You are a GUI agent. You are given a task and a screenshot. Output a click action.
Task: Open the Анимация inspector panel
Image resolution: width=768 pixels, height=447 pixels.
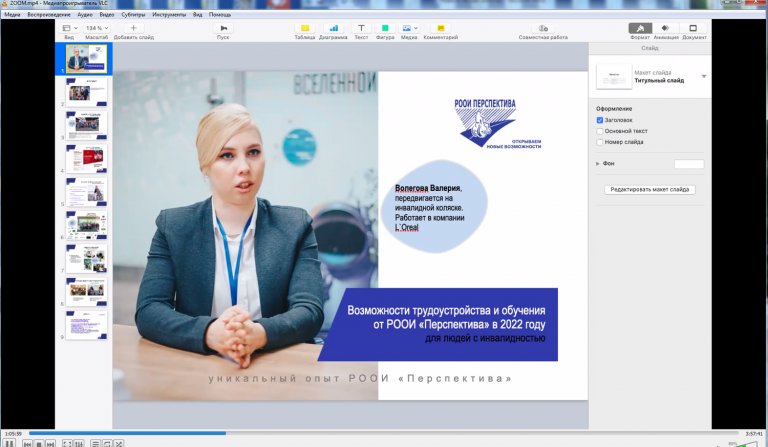coord(666,28)
